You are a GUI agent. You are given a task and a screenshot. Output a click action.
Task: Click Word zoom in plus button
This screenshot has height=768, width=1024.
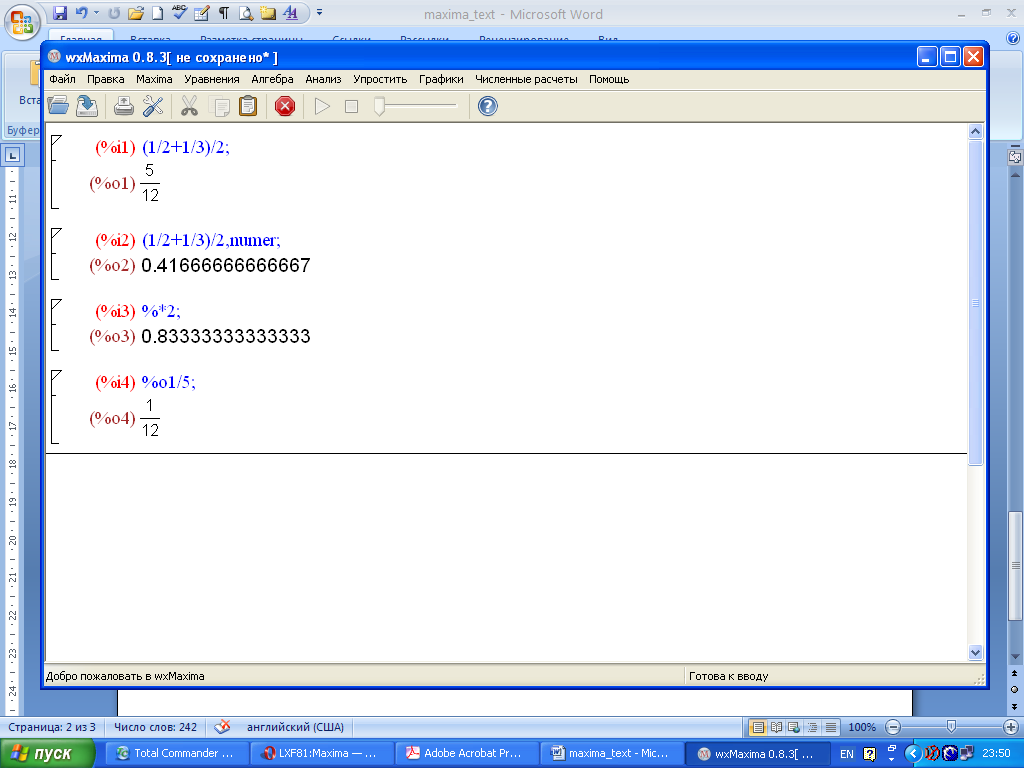coord(1010,727)
